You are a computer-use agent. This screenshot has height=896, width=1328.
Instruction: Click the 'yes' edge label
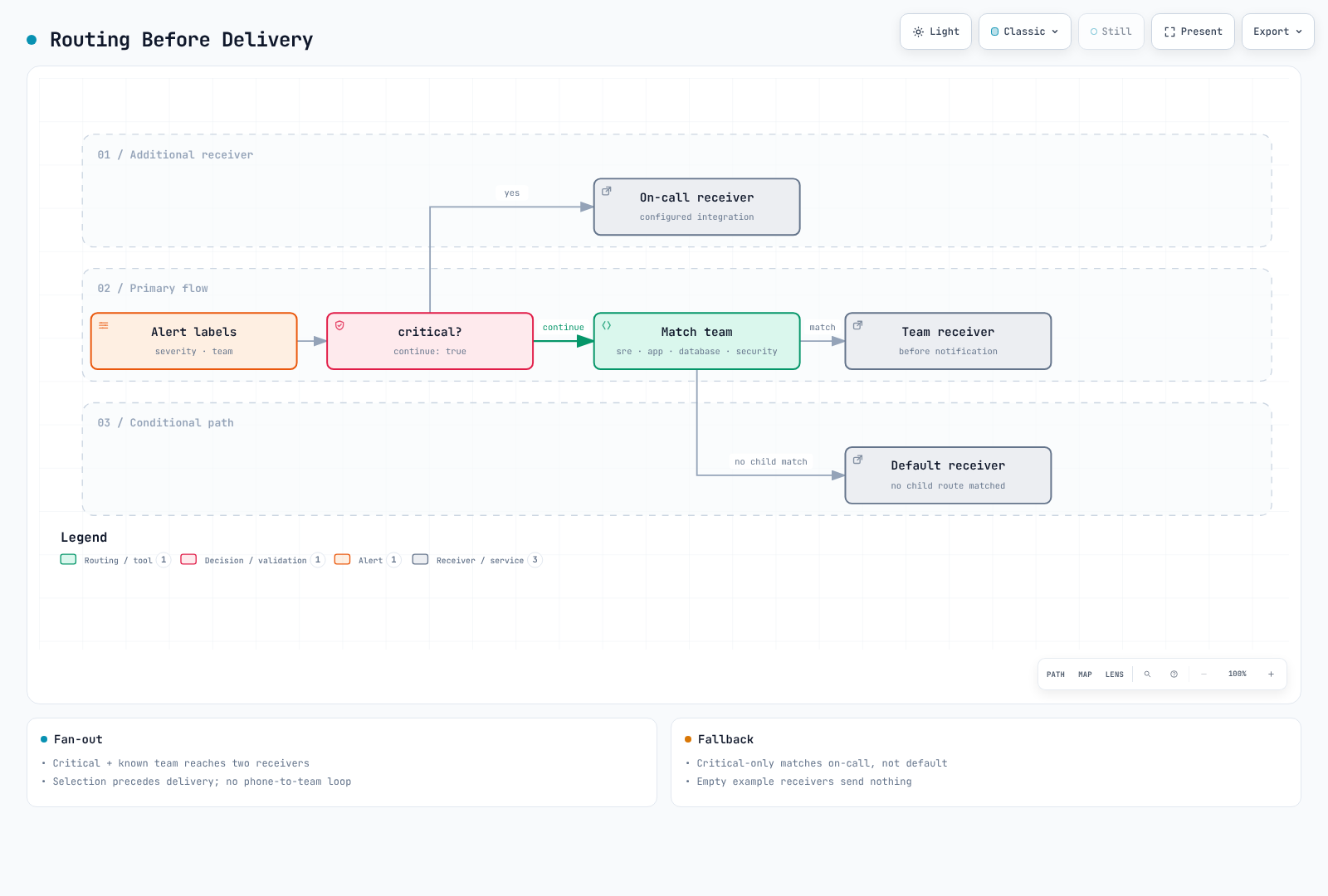tap(512, 193)
